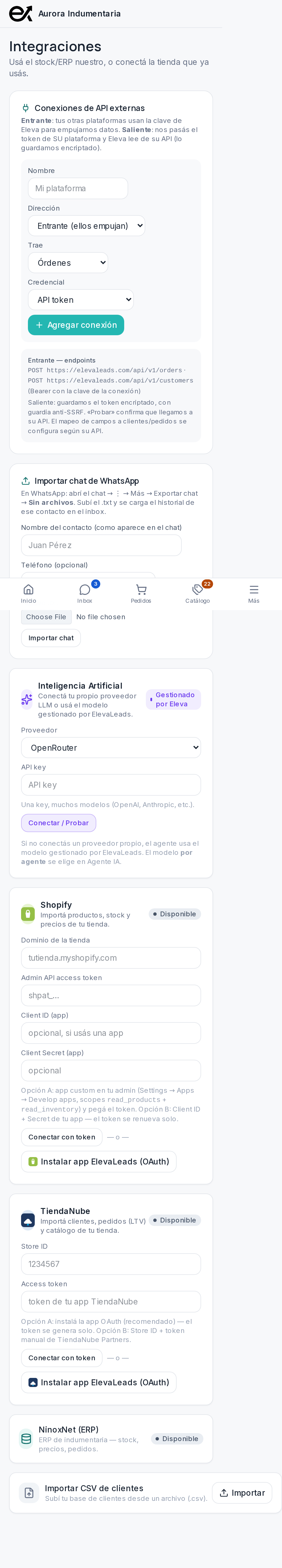
Task: Open Inbox chat bubble icon
Action: point(85,589)
